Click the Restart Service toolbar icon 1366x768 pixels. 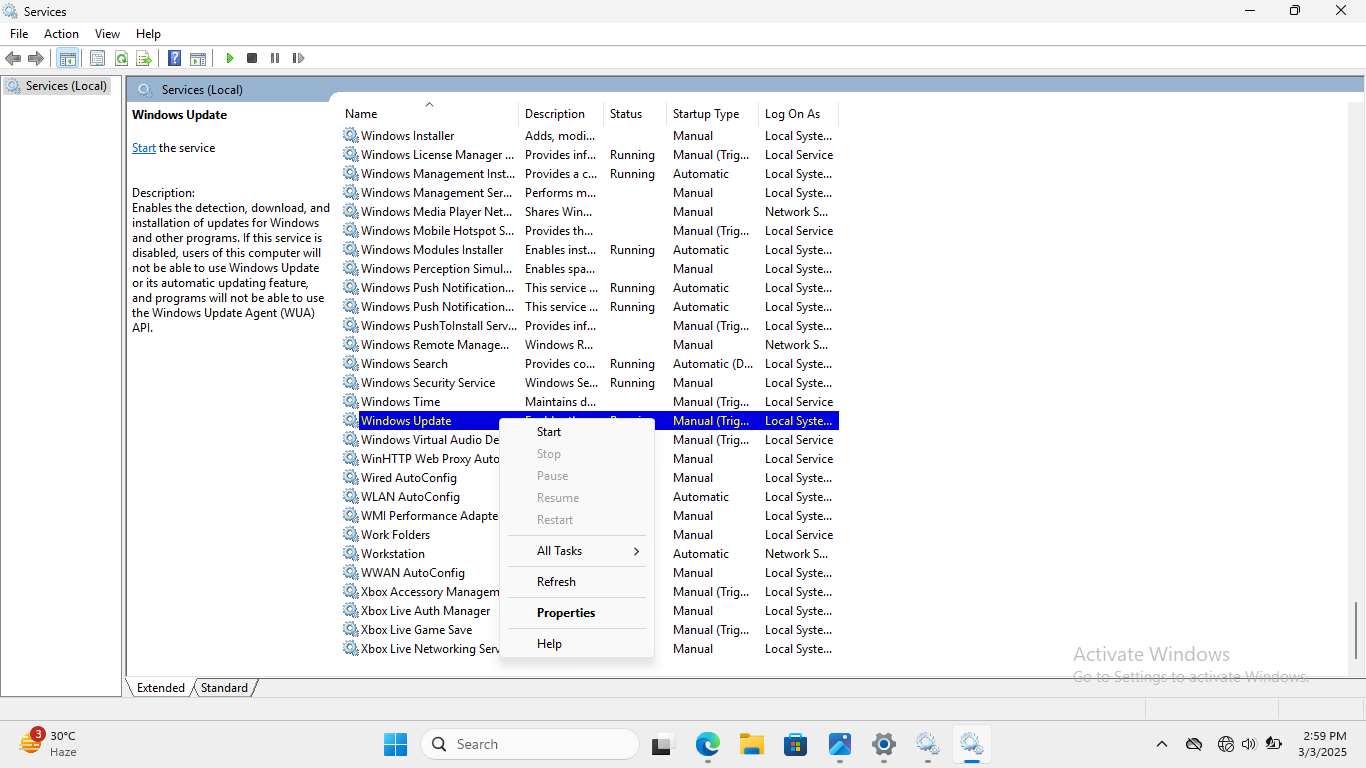tap(298, 57)
